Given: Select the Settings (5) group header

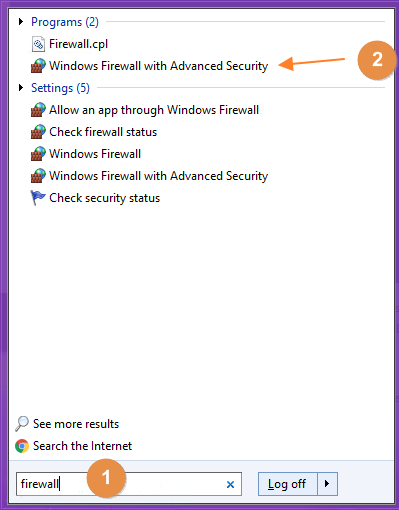Looking at the screenshot, I should [x=60, y=88].
